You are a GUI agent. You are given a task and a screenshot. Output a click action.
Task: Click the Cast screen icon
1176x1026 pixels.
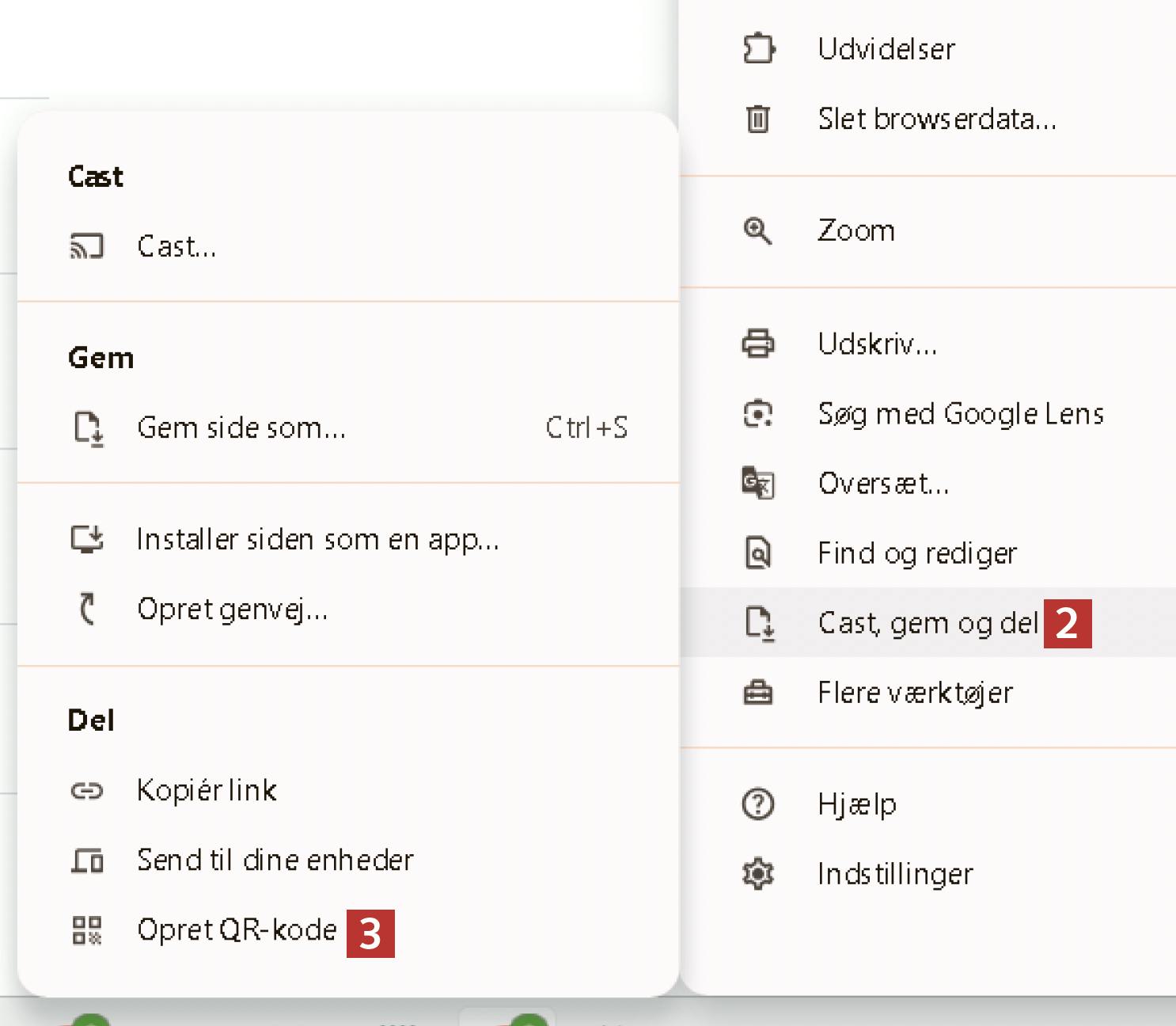(86, 246)
